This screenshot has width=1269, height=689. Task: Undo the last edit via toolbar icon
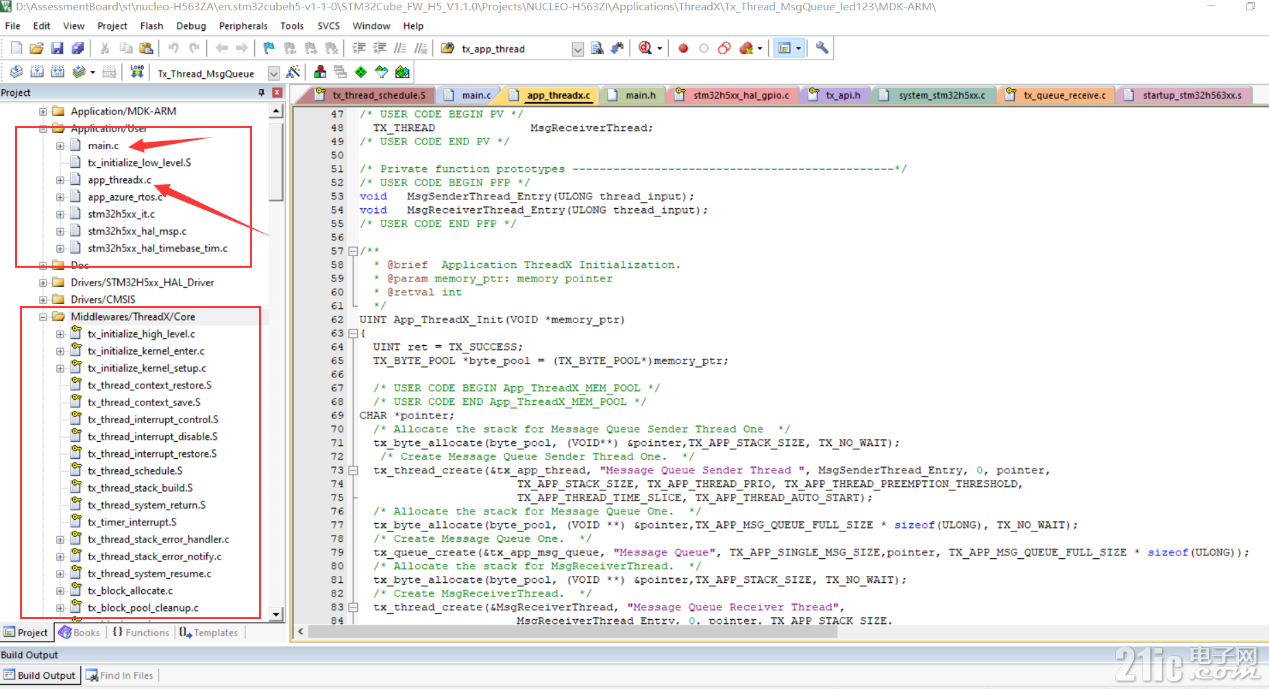coord(173,48)
